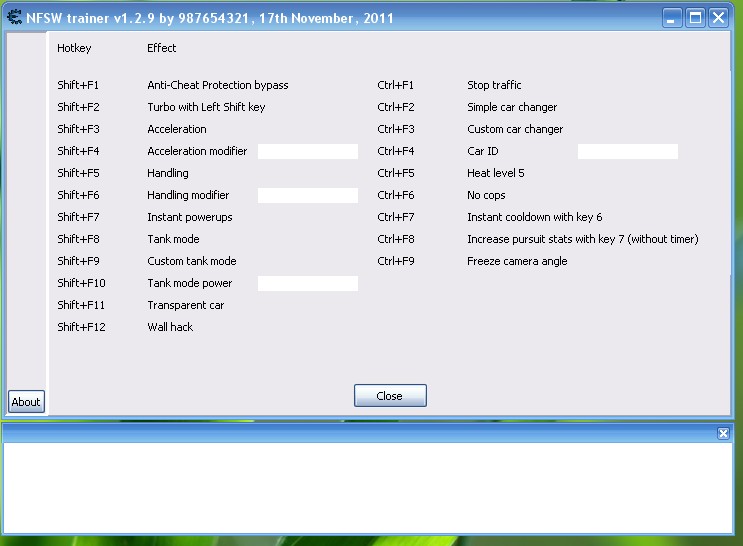Click the Handling effect label beside Shift+F5
743x546 pixels.
click(168, 173)
